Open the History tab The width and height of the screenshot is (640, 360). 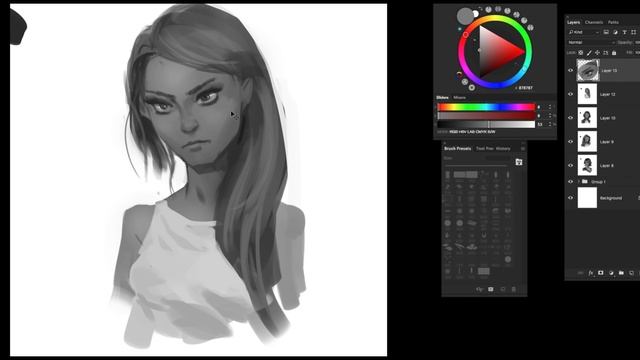503,149
